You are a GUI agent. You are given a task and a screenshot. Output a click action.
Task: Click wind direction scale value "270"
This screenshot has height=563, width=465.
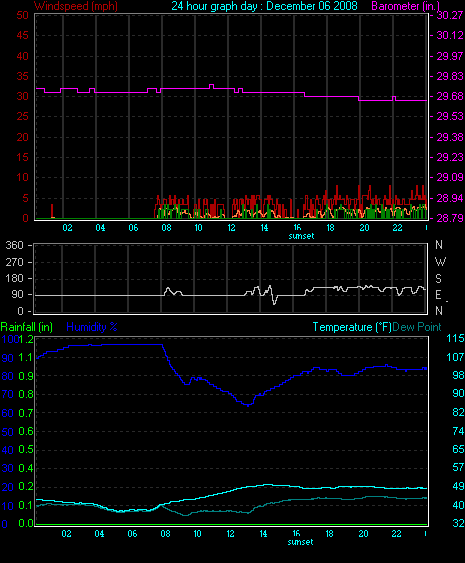pyautogui.click(x=14, y=262)
